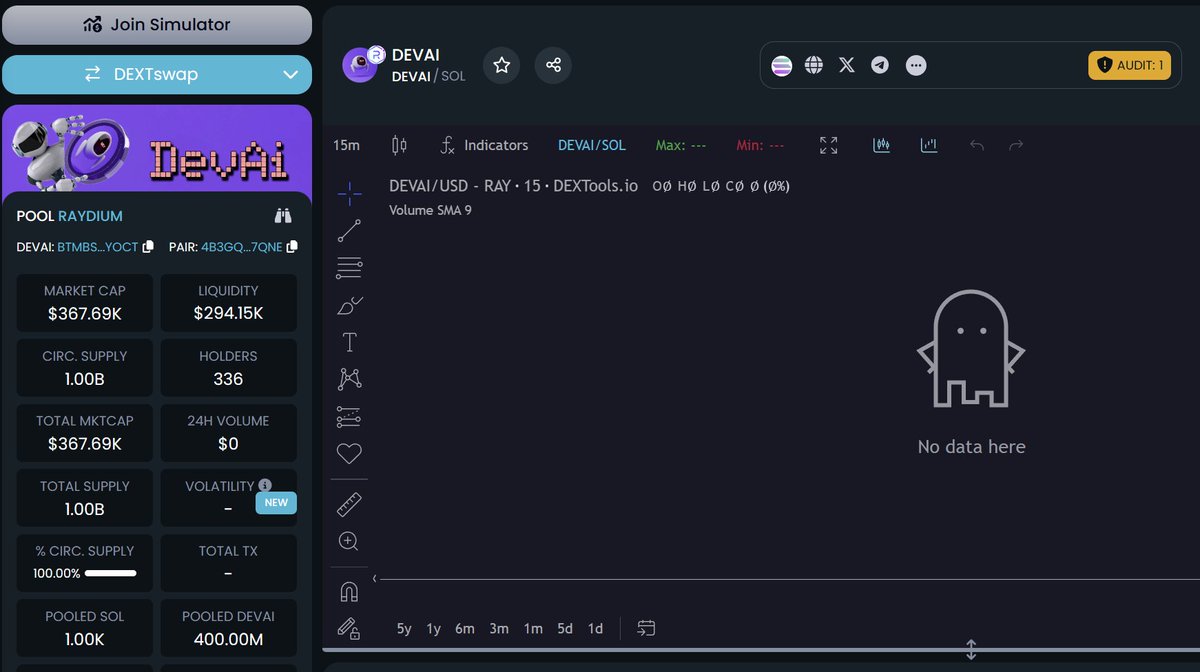Viewport: 1200px width, 672px height.
Task: Select the zoom in magnifier tool
Action: tap(349, 541)
